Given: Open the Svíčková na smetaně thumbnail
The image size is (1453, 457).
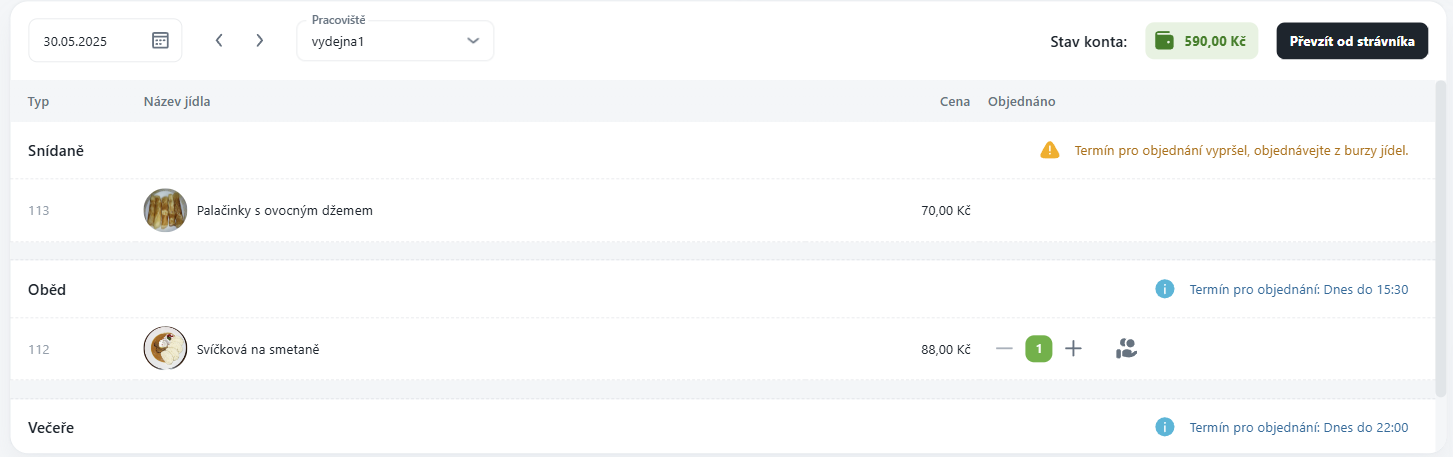Looking at the screenshot, I should coord(165,349).
